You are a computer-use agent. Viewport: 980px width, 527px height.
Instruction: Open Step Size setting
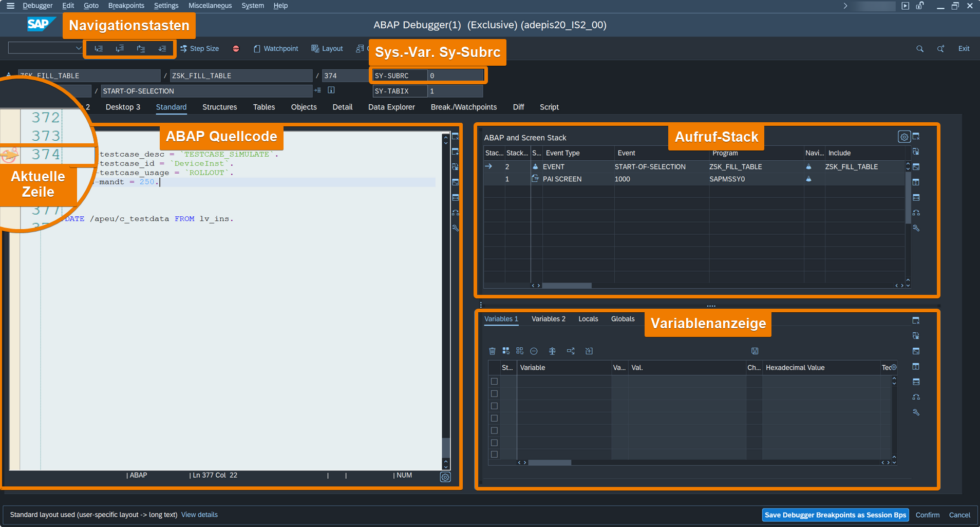pos(199,49)
